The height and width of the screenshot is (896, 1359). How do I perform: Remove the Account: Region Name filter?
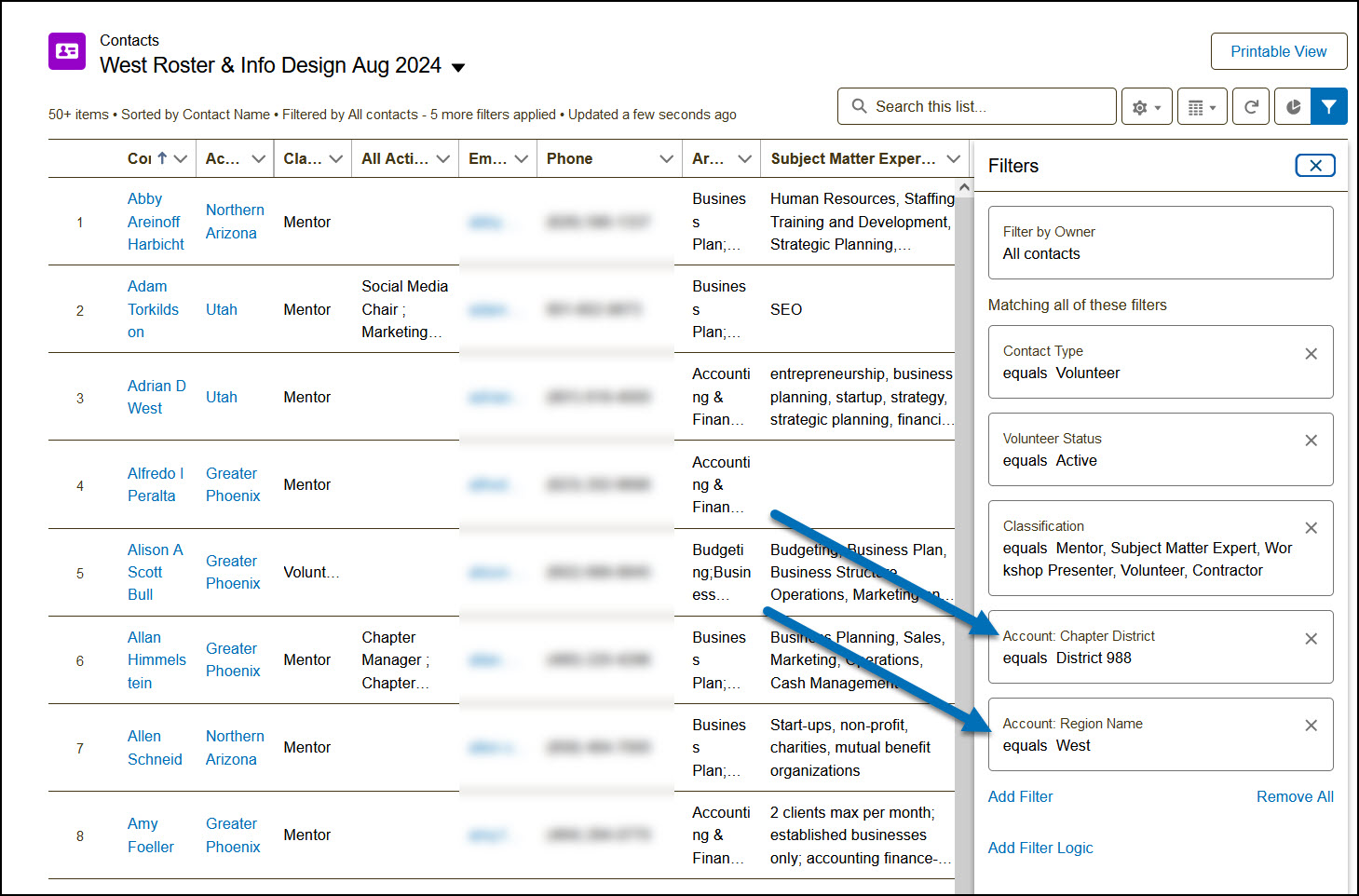click(1311, 726)
